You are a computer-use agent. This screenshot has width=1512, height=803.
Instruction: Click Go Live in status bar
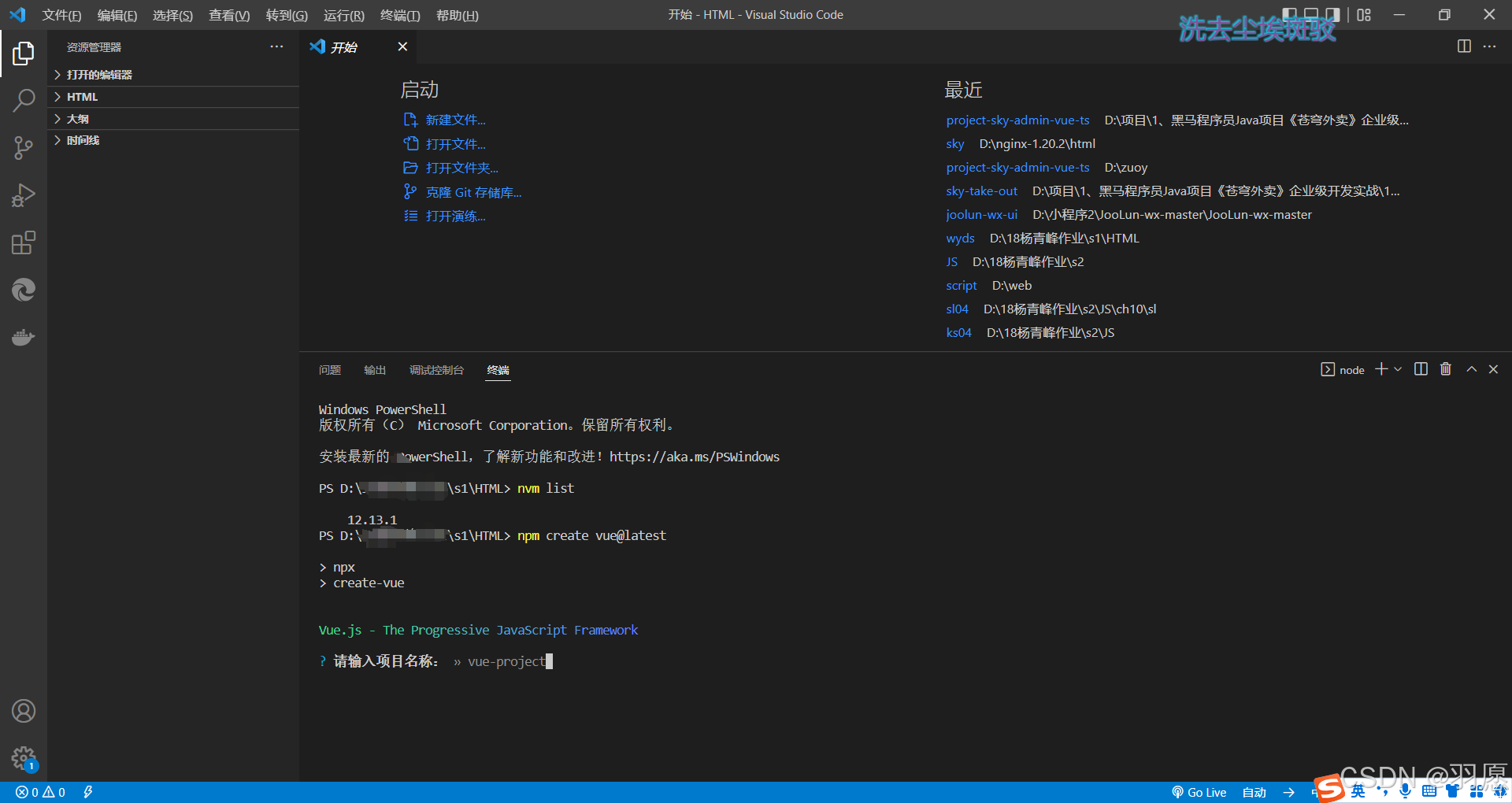coord(1199,792)
